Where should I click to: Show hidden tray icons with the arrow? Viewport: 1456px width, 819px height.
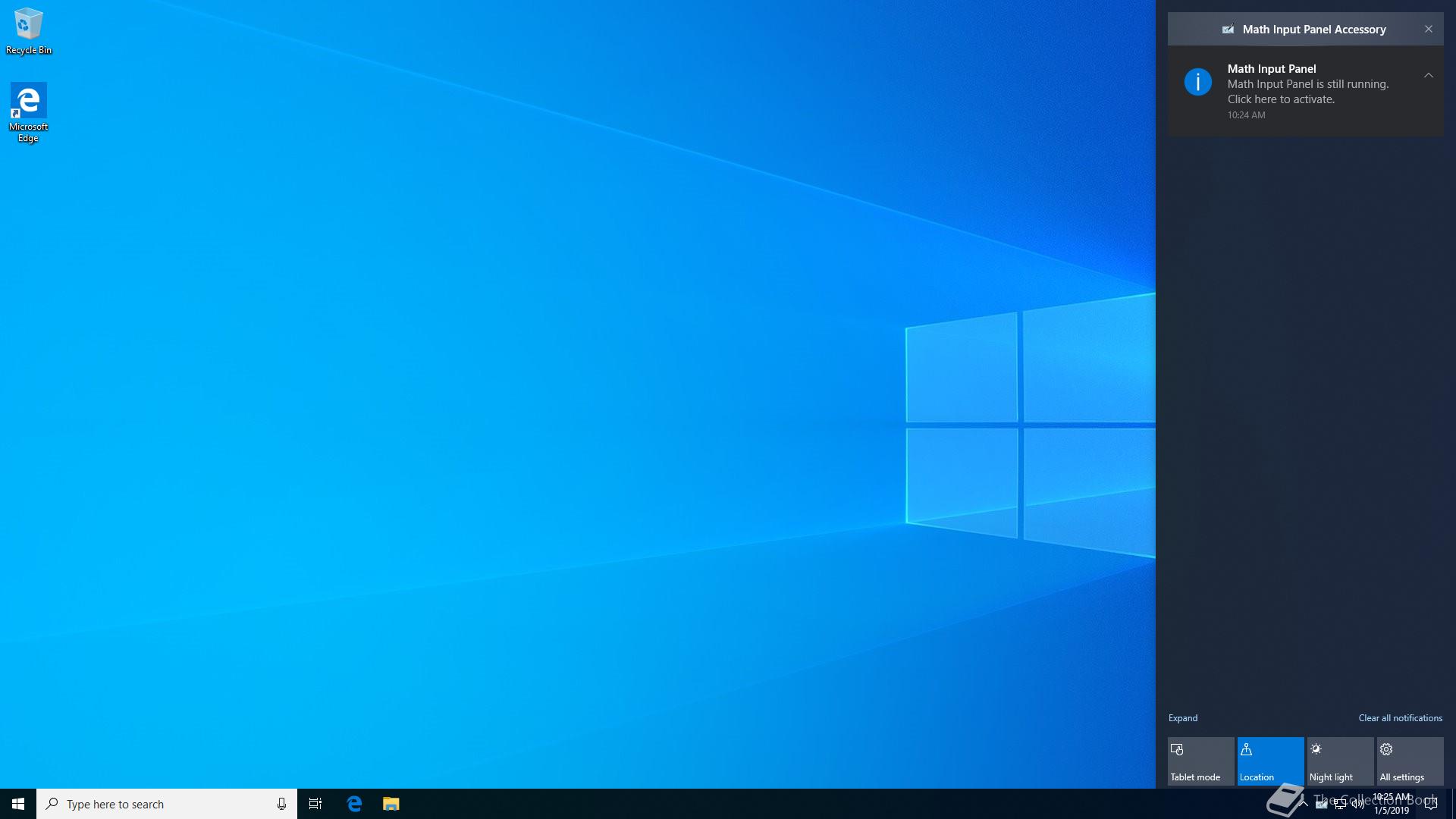1304,804
